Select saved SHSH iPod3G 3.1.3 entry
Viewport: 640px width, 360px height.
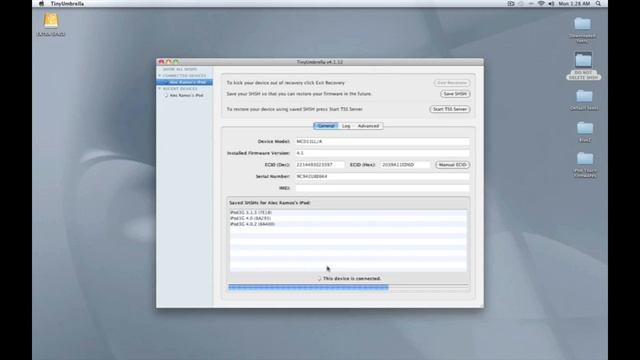click(348, 213)
